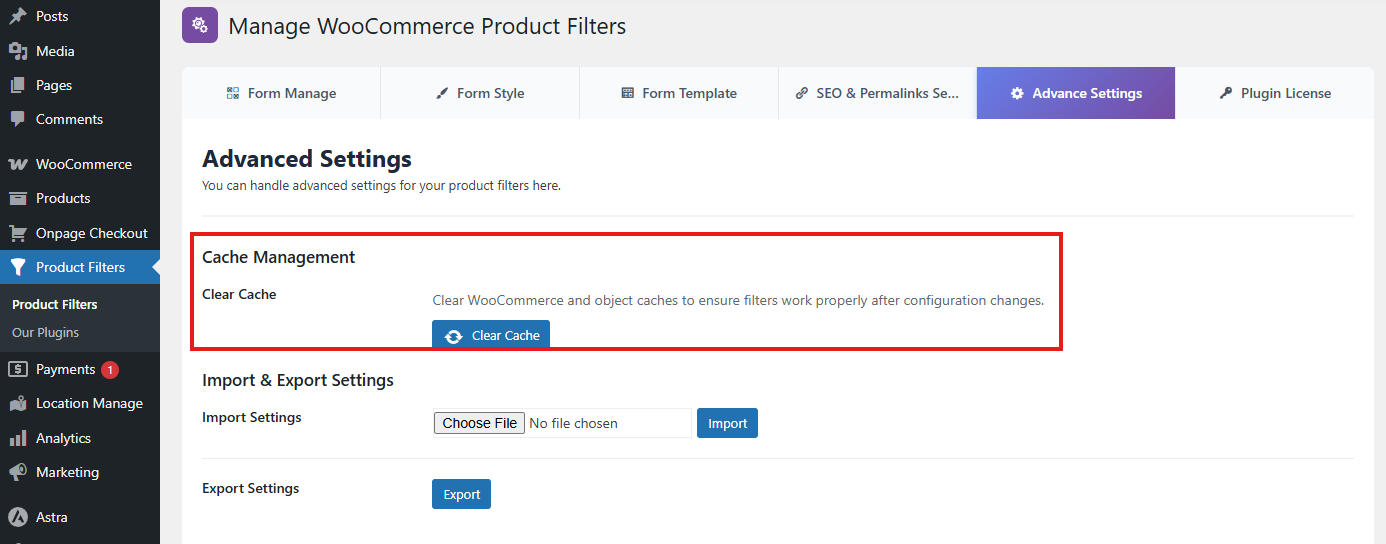Click the WooCommerce logo icon
This screenshot has width=1386, height=544.
click(18, 164)
